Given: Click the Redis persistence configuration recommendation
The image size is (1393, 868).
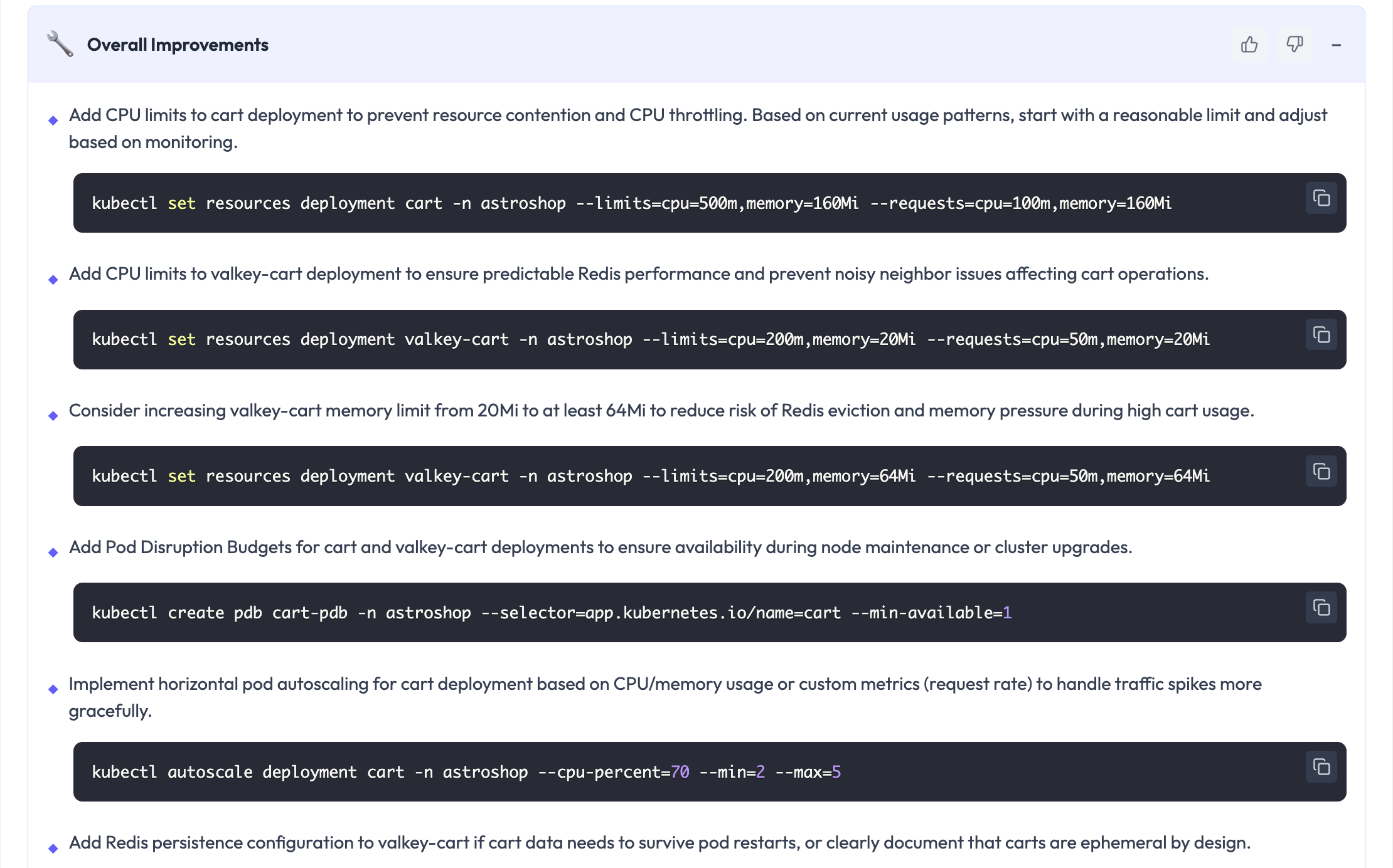Looking at the screenshot, I should tap(659, 843).
